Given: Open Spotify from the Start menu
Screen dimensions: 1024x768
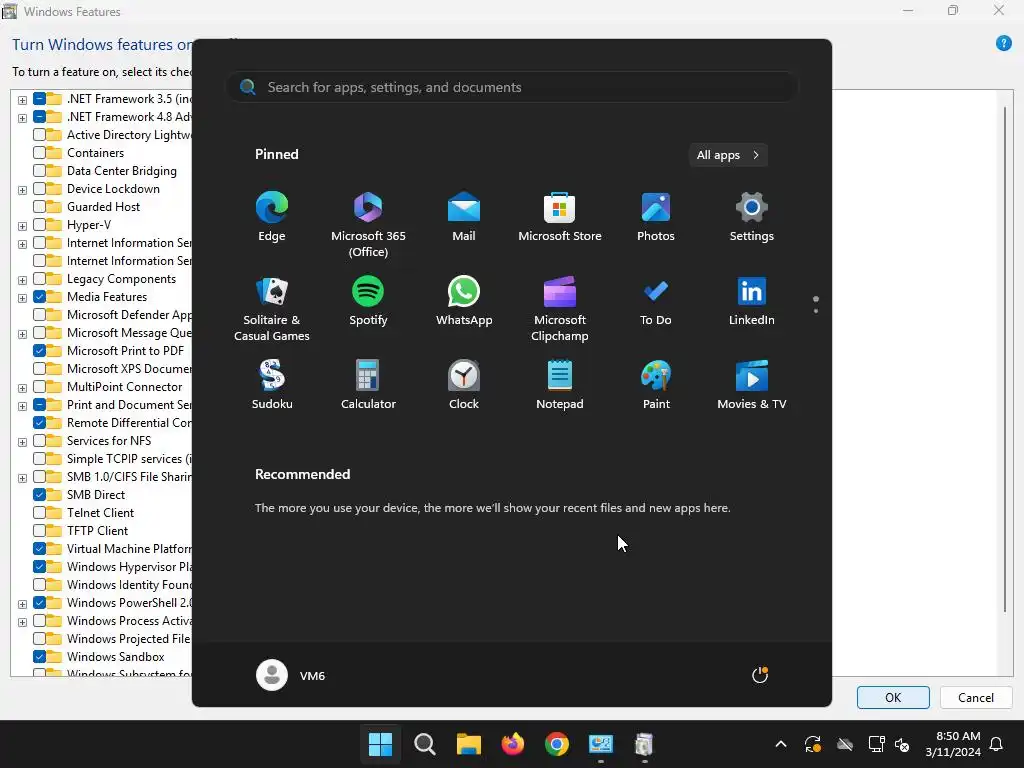Looking at the screenshot, I should (x=368, y=301).
